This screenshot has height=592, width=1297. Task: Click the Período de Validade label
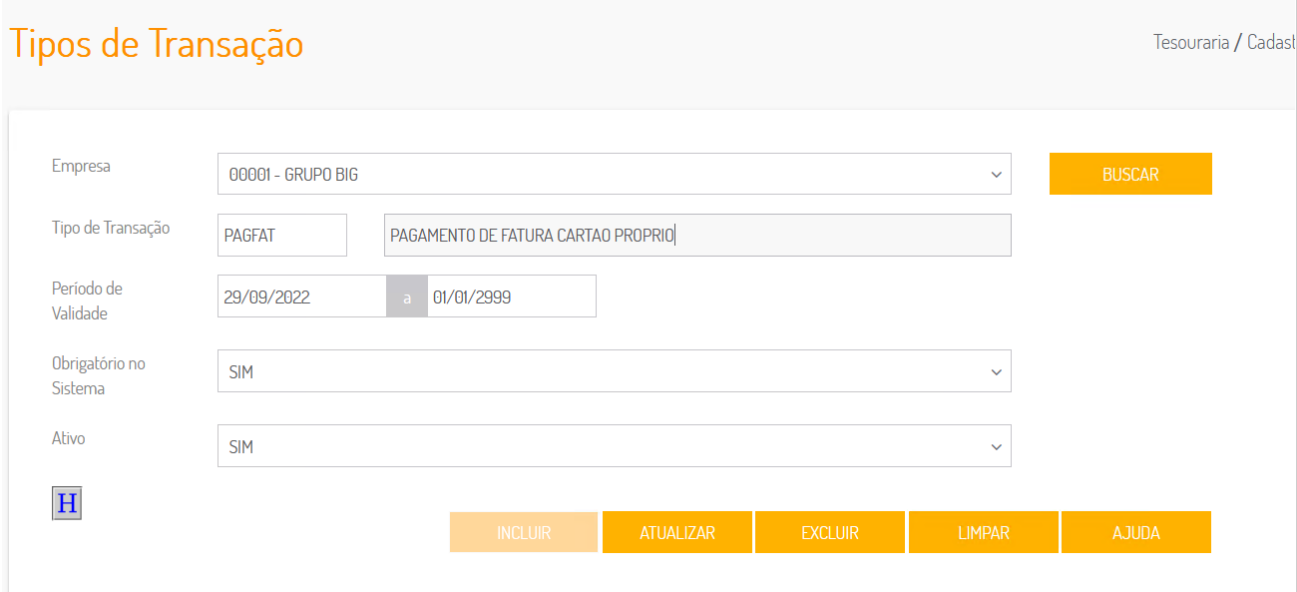[x=87, y=300]
